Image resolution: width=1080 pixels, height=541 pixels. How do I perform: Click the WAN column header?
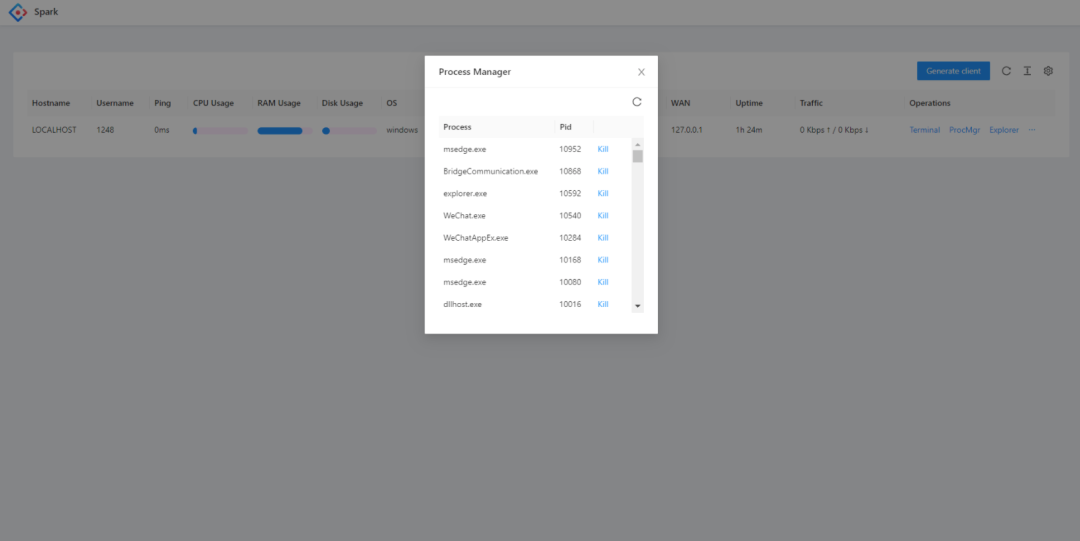pyautogui.click(x=681, y=103)
